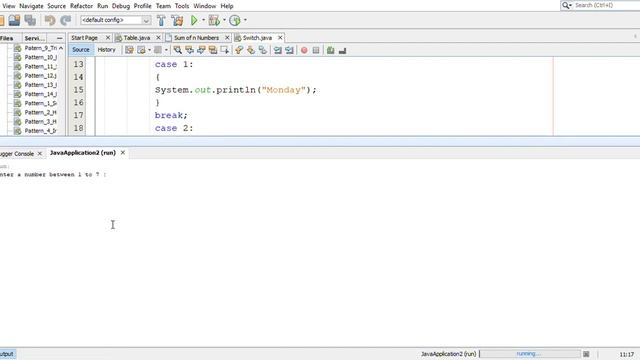Click Previous Bookmark icon
This screenshot has width=640, height=360.
(239, 50)
